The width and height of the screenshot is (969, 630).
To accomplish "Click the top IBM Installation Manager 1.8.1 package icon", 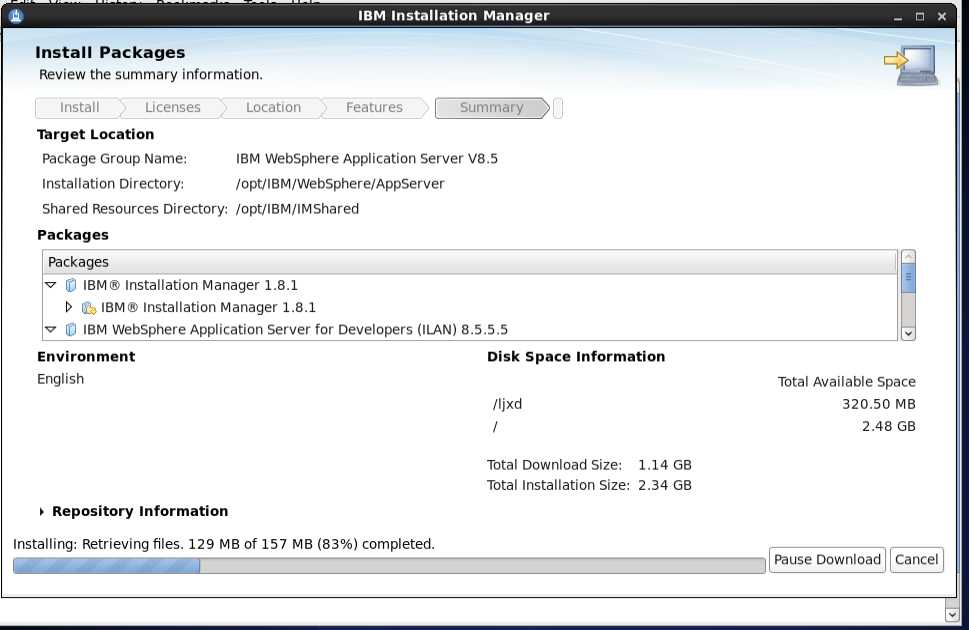I will (x=71, y=285).
